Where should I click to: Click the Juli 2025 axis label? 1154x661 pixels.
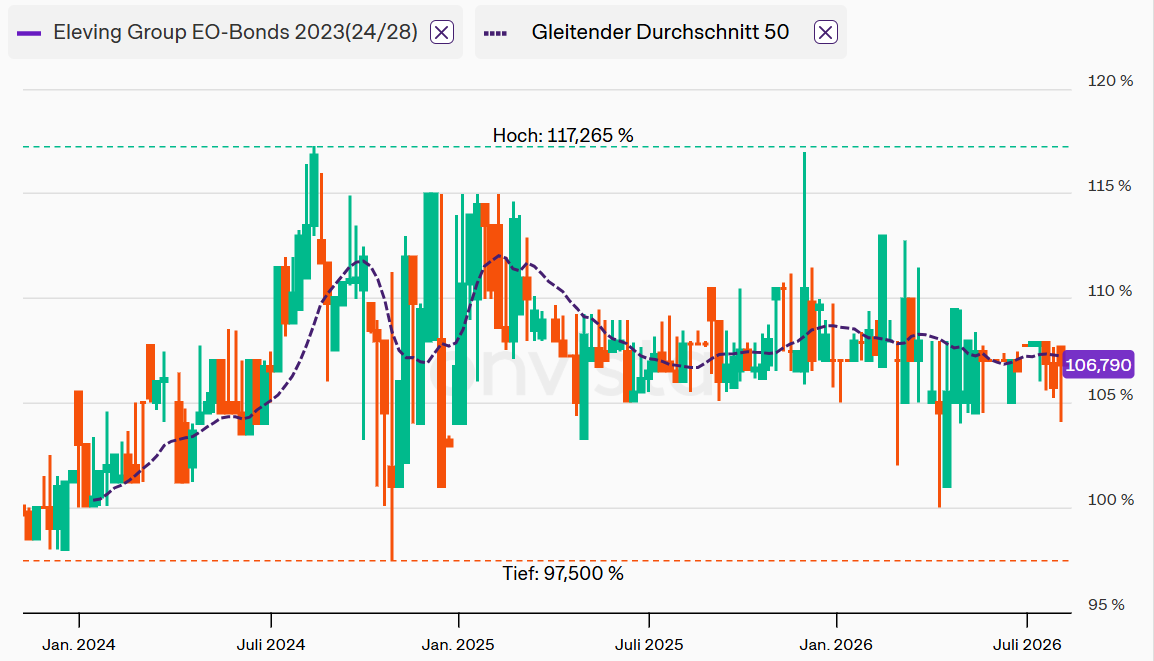[x=649, y=645]
